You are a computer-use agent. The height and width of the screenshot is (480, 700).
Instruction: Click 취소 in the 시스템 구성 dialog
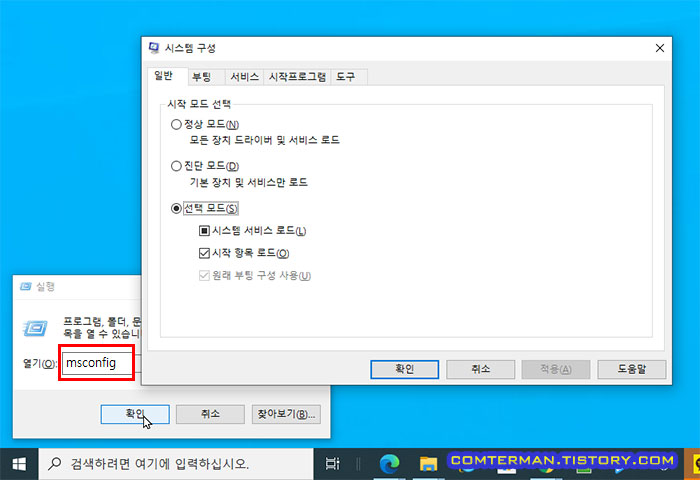(x=480, y=369)
